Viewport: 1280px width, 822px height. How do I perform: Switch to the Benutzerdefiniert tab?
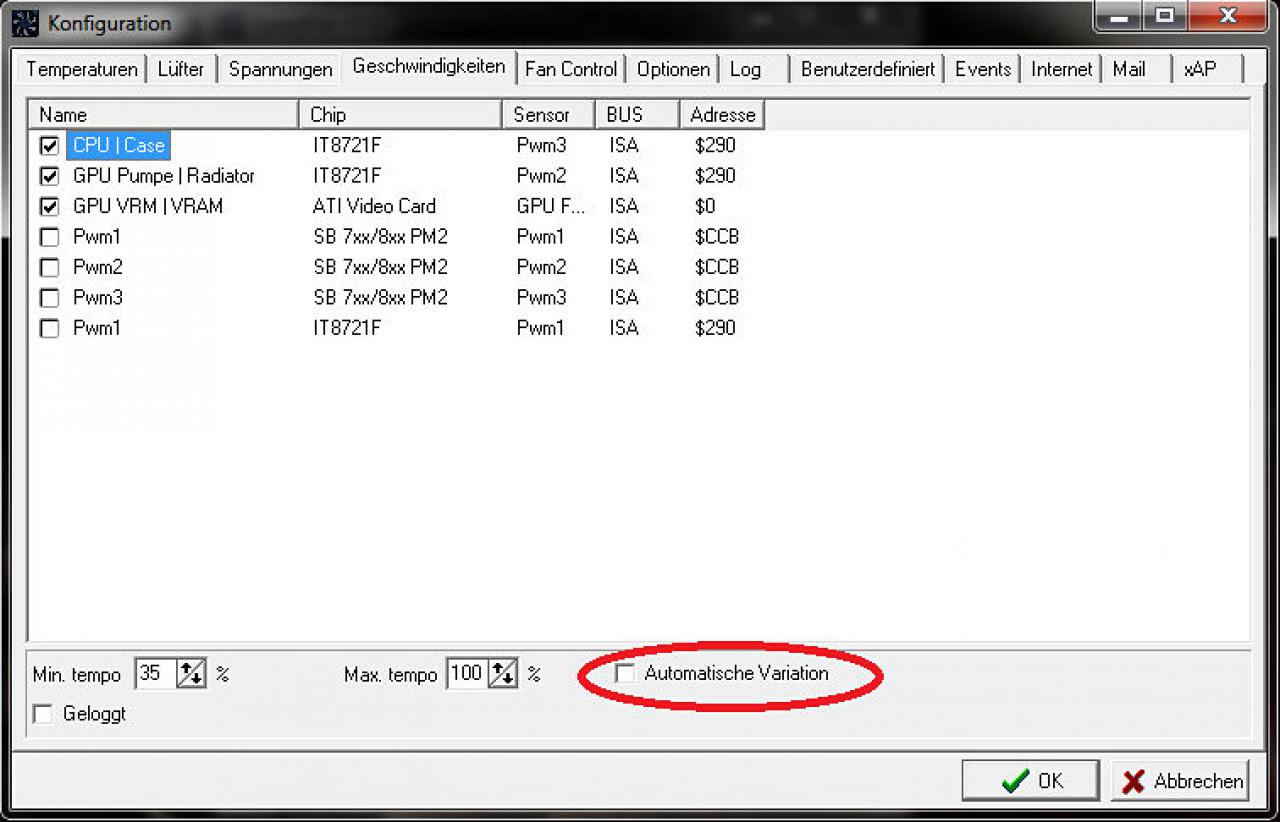(x=868, y=69)
